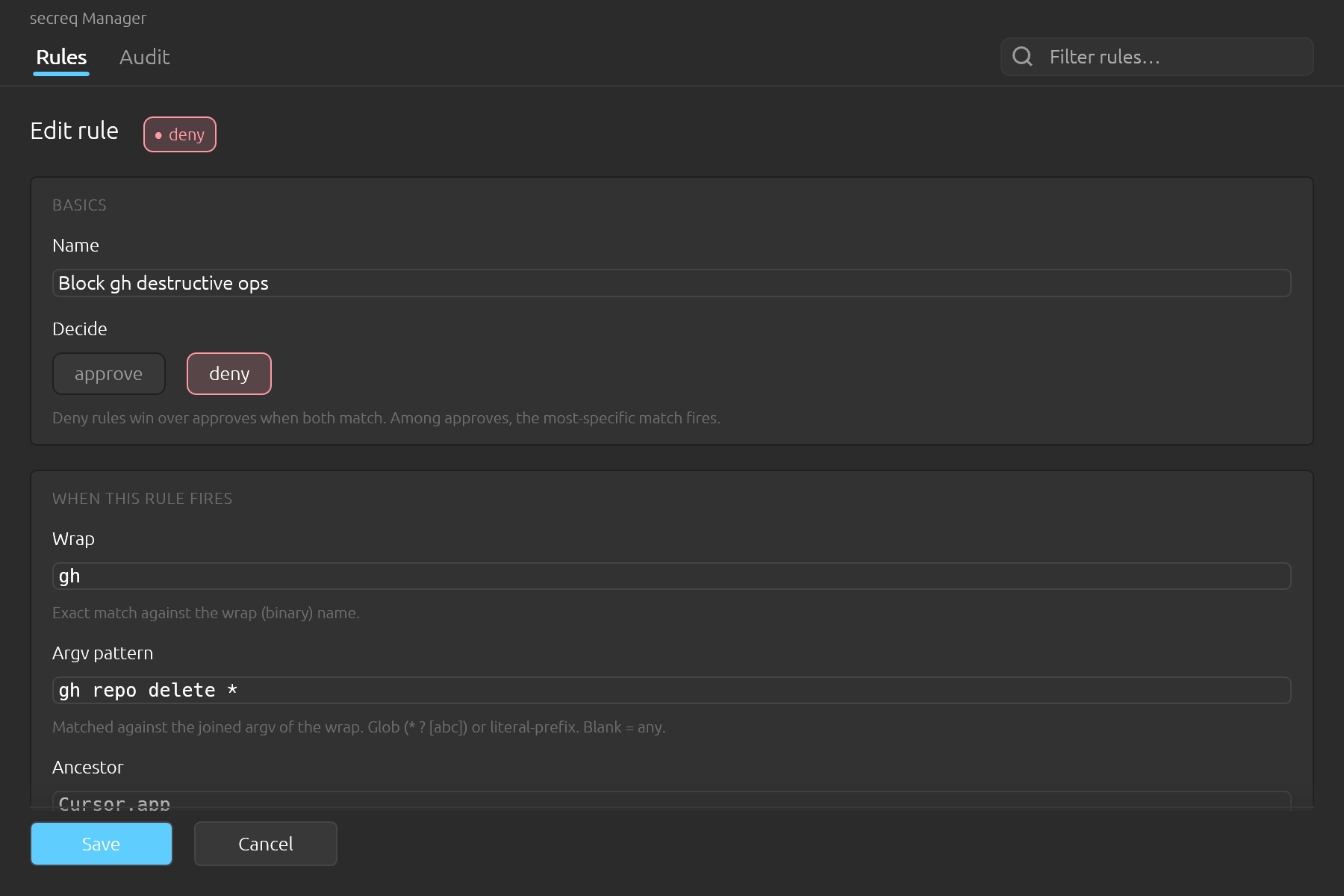Click the Ancestor field showing Cursor.app
This screenshot has width=1344, height=896.
[x=671, y=800]
